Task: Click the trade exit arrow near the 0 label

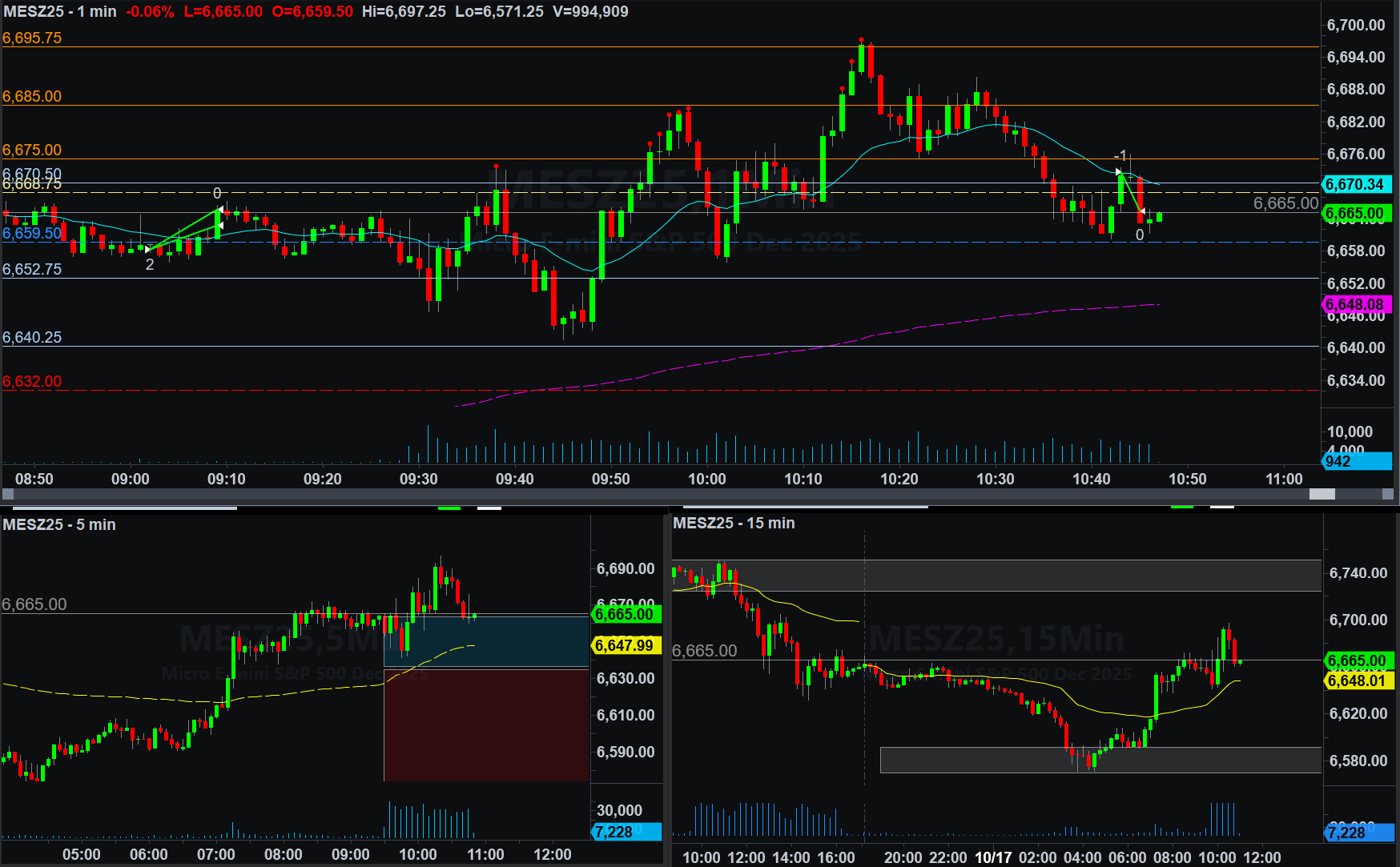Action: click(x=1142, y=211)
